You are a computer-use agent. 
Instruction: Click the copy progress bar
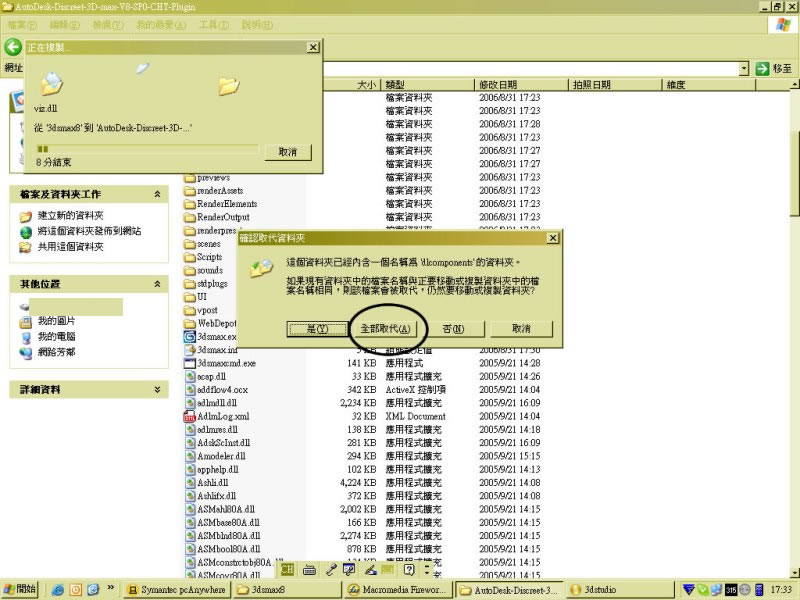click(147, 149)
